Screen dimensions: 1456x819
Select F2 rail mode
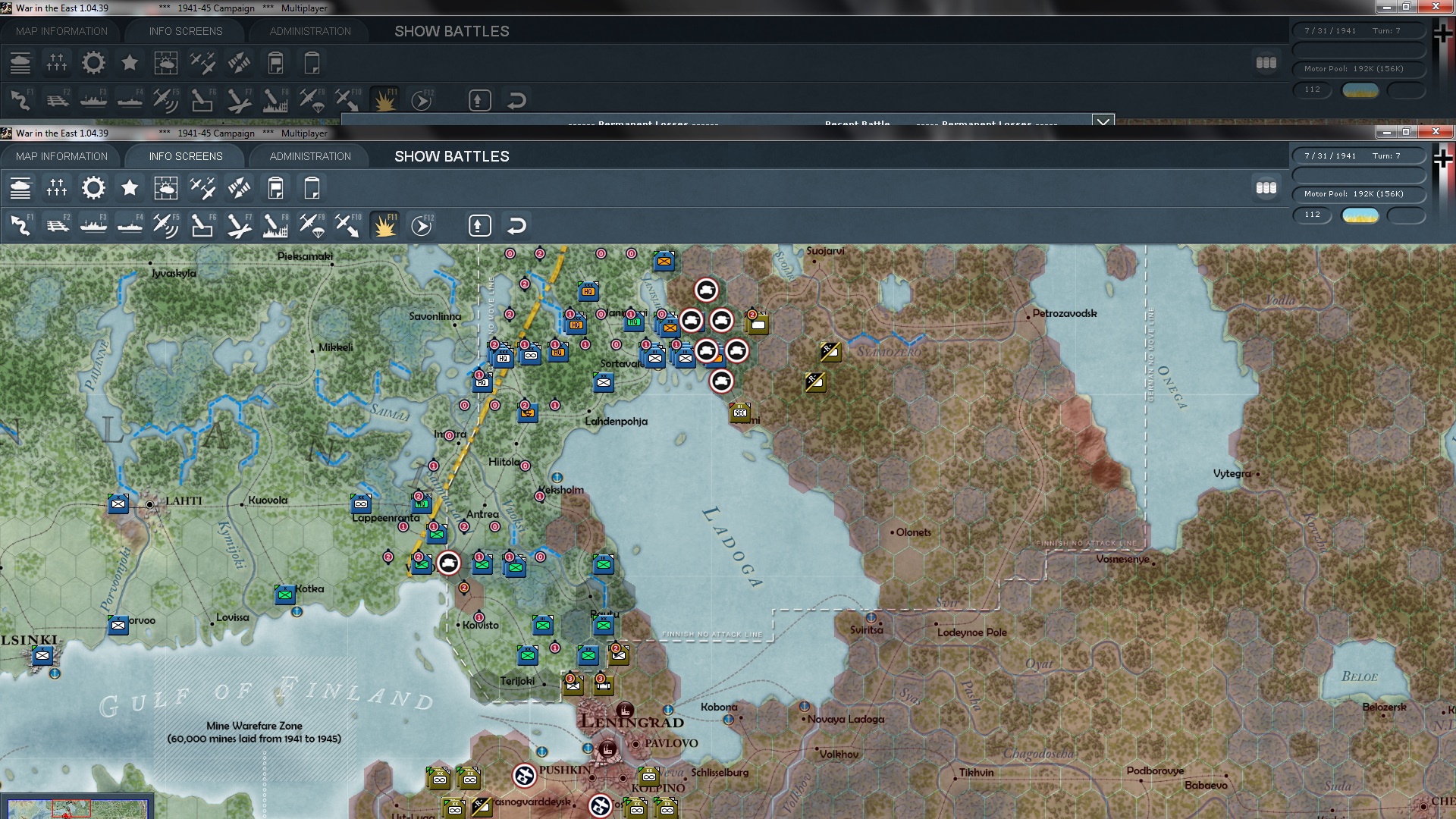coord(57,225)
